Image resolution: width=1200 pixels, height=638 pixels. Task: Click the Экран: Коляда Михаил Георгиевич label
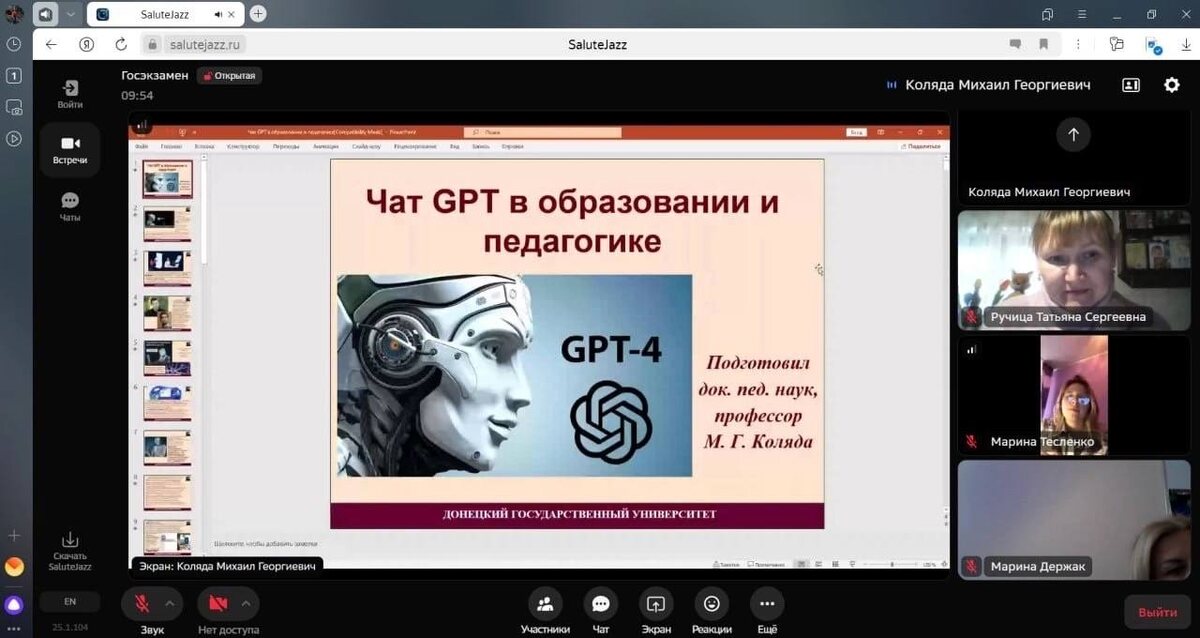pyautogui.click(x=227, y=566)
